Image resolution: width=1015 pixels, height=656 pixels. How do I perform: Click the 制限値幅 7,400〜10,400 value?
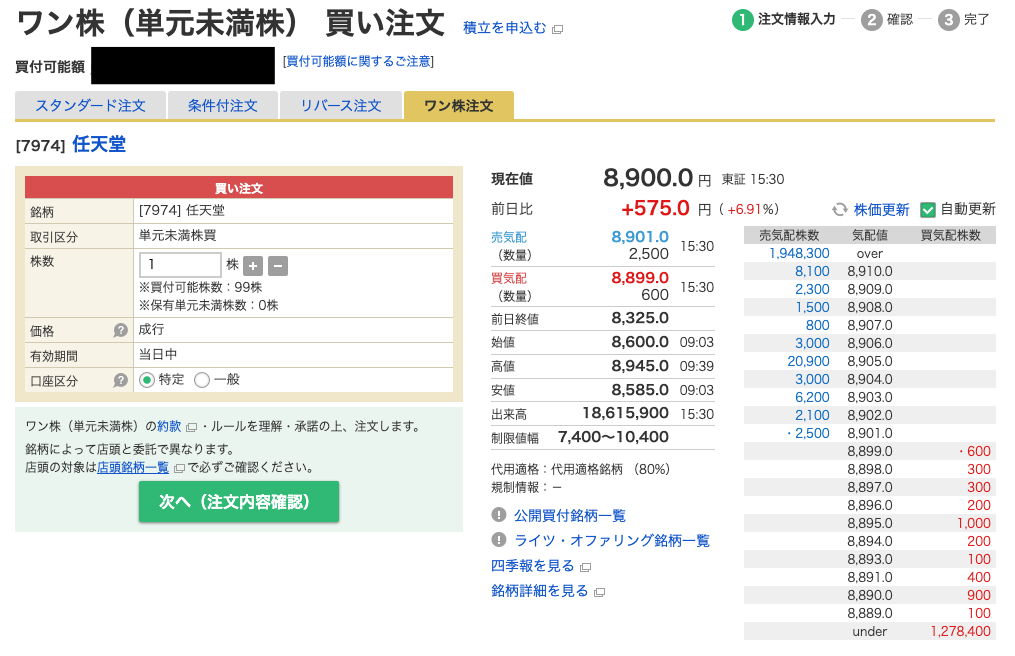613,437
